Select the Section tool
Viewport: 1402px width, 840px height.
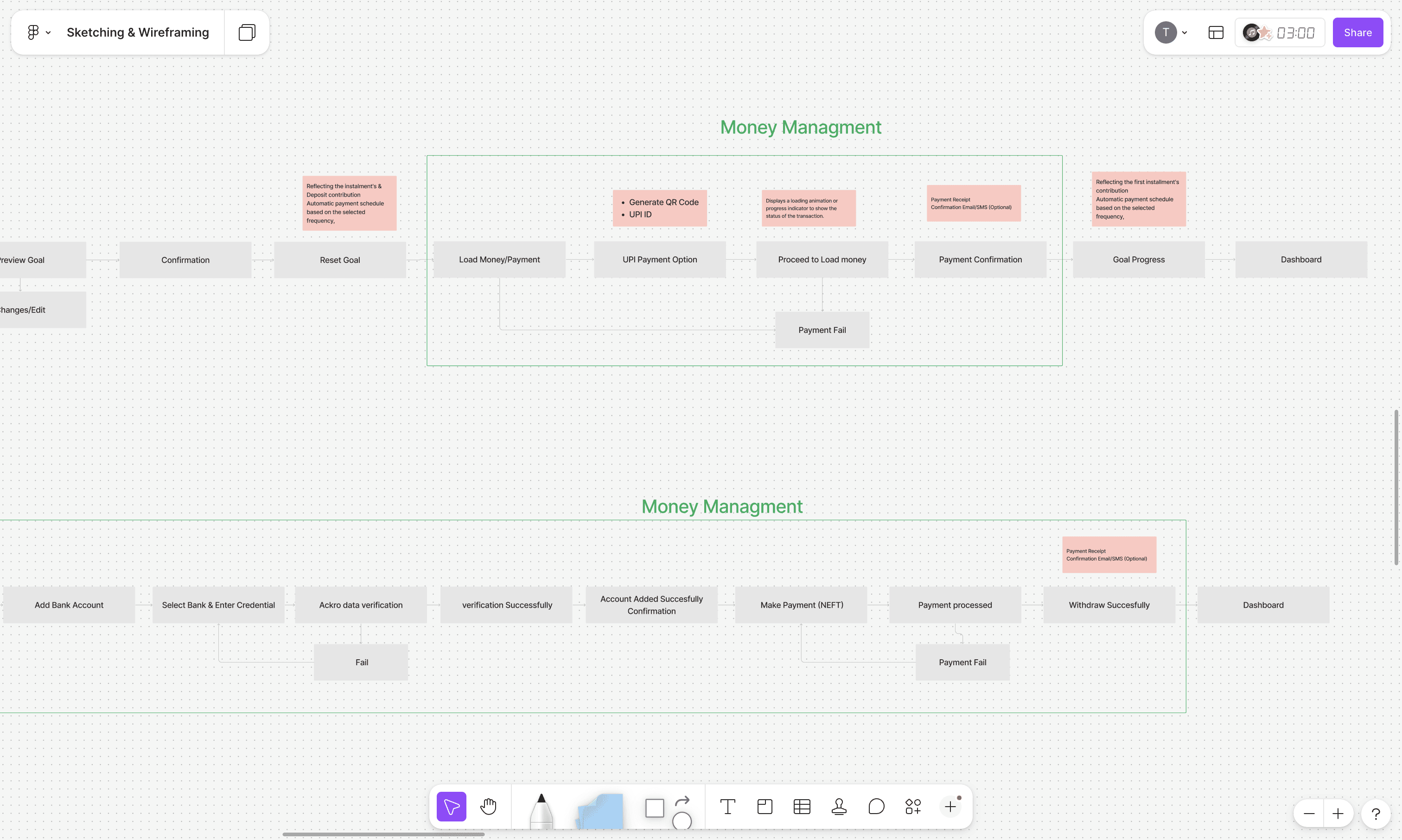point(765,806)
